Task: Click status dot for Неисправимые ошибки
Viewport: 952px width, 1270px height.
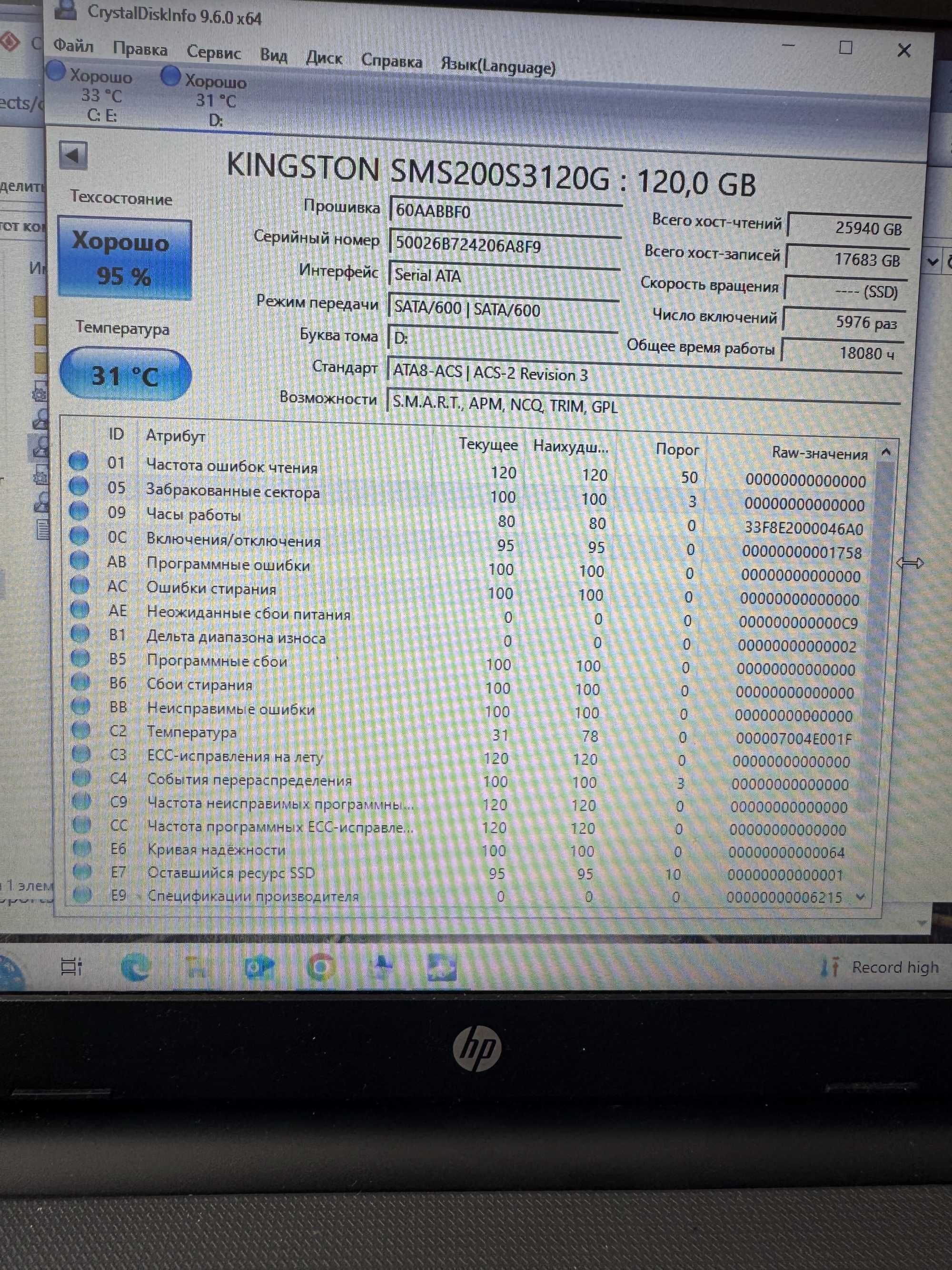Action: (81, 706)
